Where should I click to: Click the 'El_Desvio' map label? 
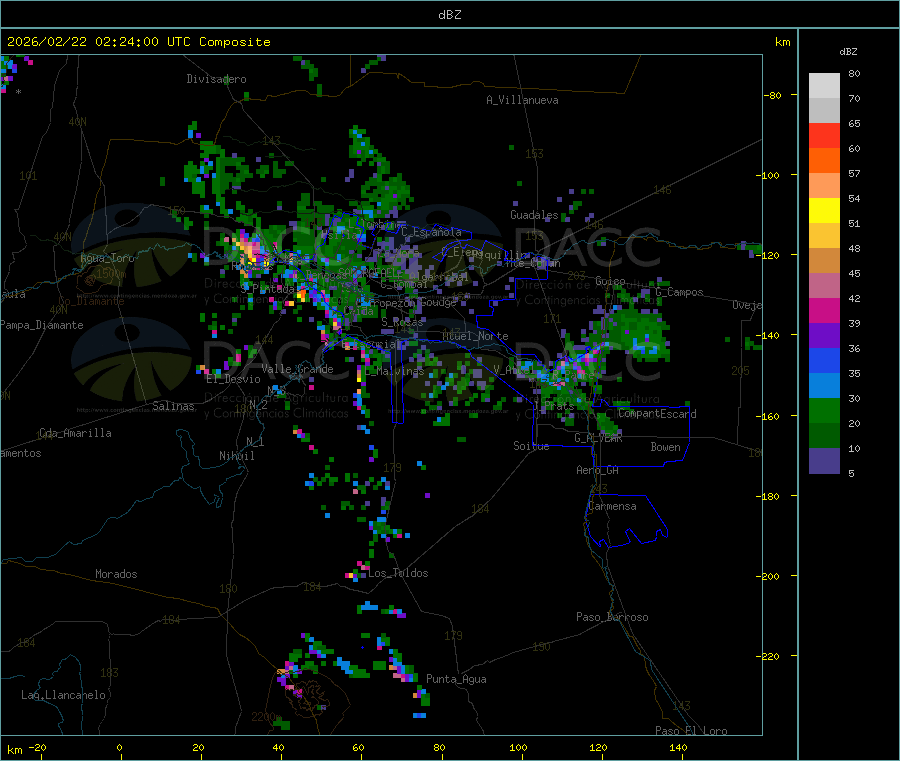pyautogui.click(x=233, y=379)
